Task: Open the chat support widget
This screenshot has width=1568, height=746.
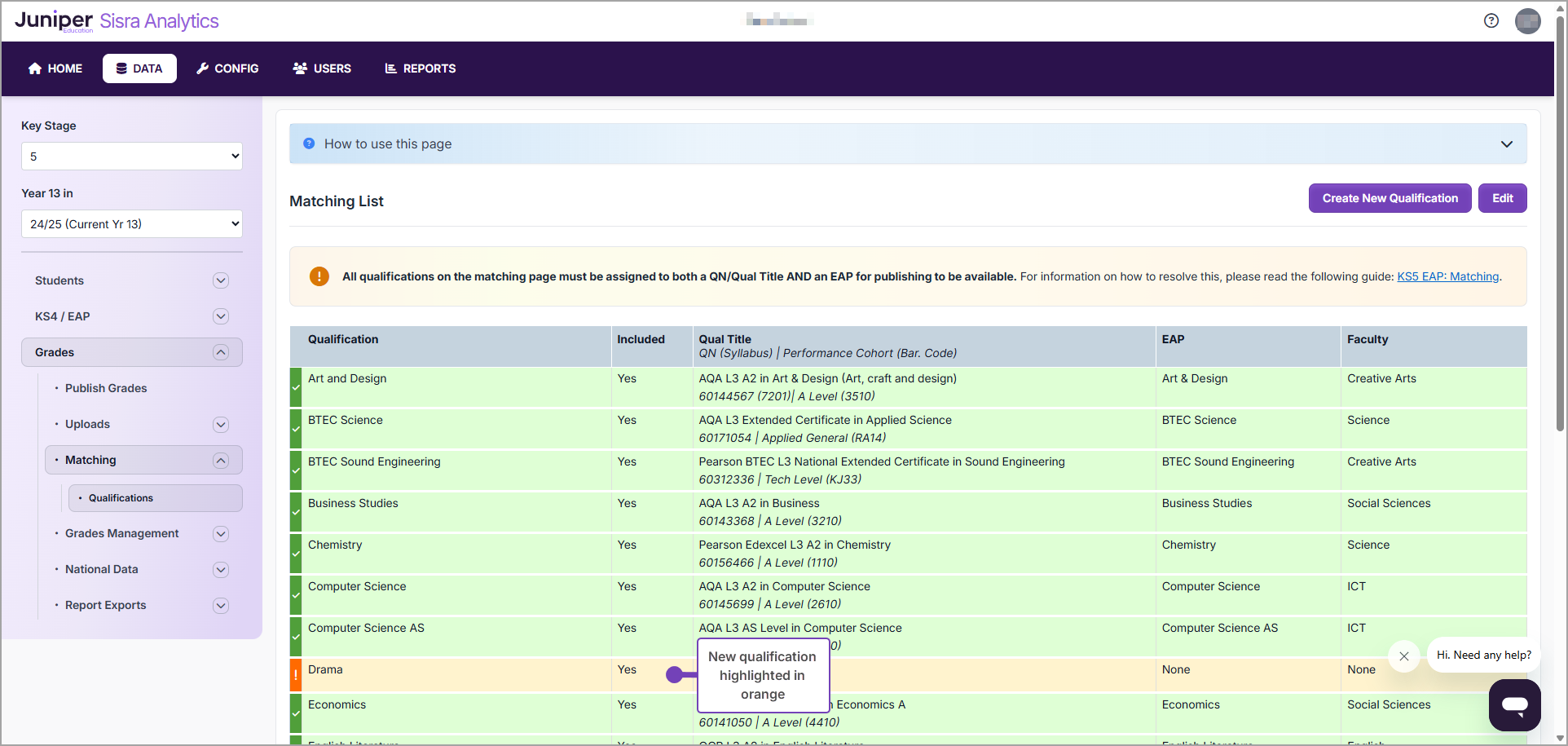Action: (1514, 704)
